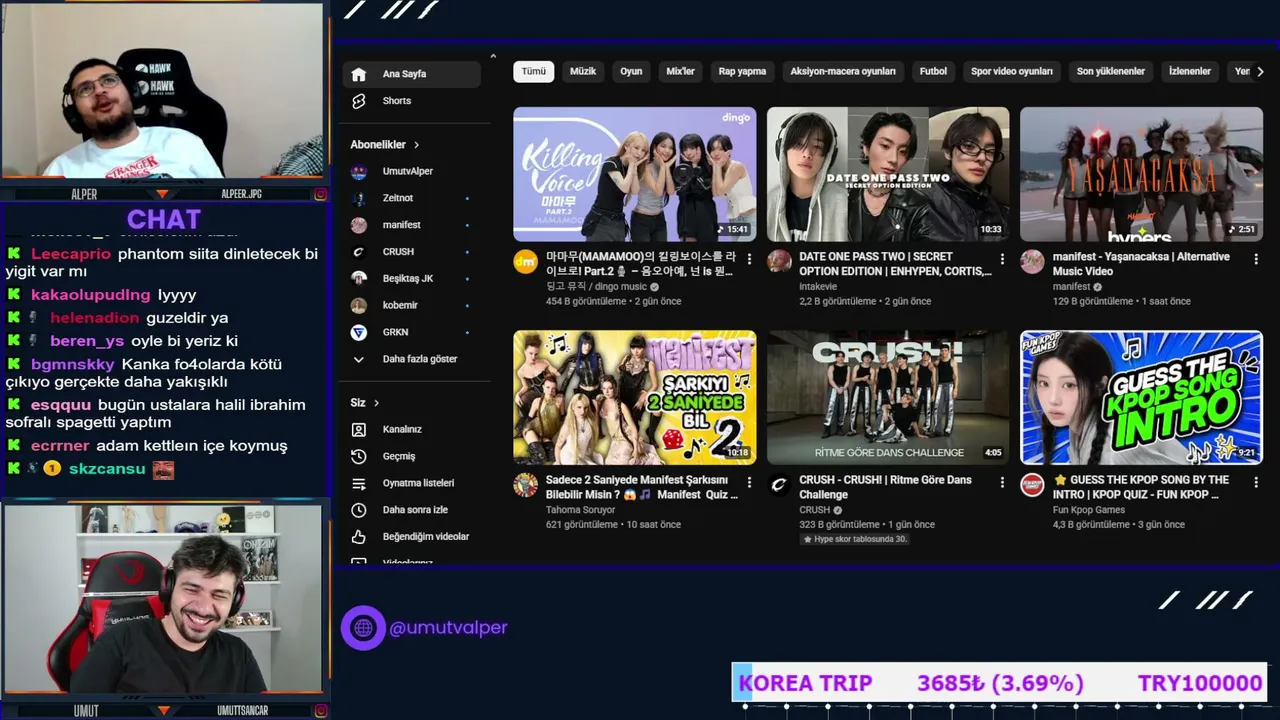Open Kanalınız in the sidebar
This screenshot has height=720, width=1280.
tap(411, 429)
